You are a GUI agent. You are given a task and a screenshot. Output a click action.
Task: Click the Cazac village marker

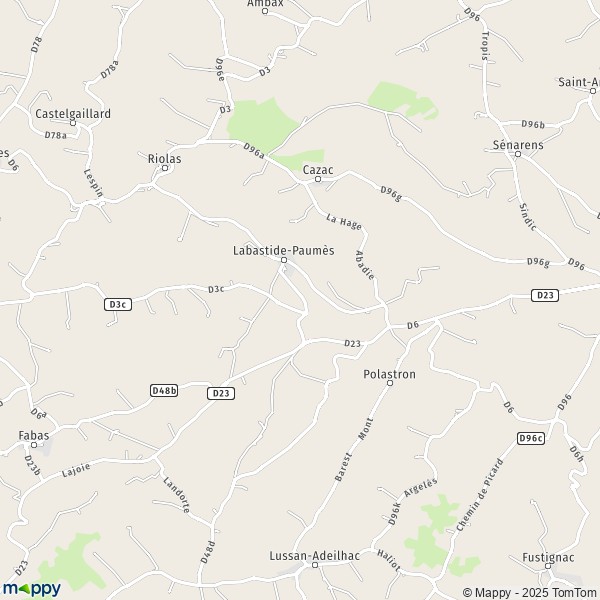coord(318,179)
